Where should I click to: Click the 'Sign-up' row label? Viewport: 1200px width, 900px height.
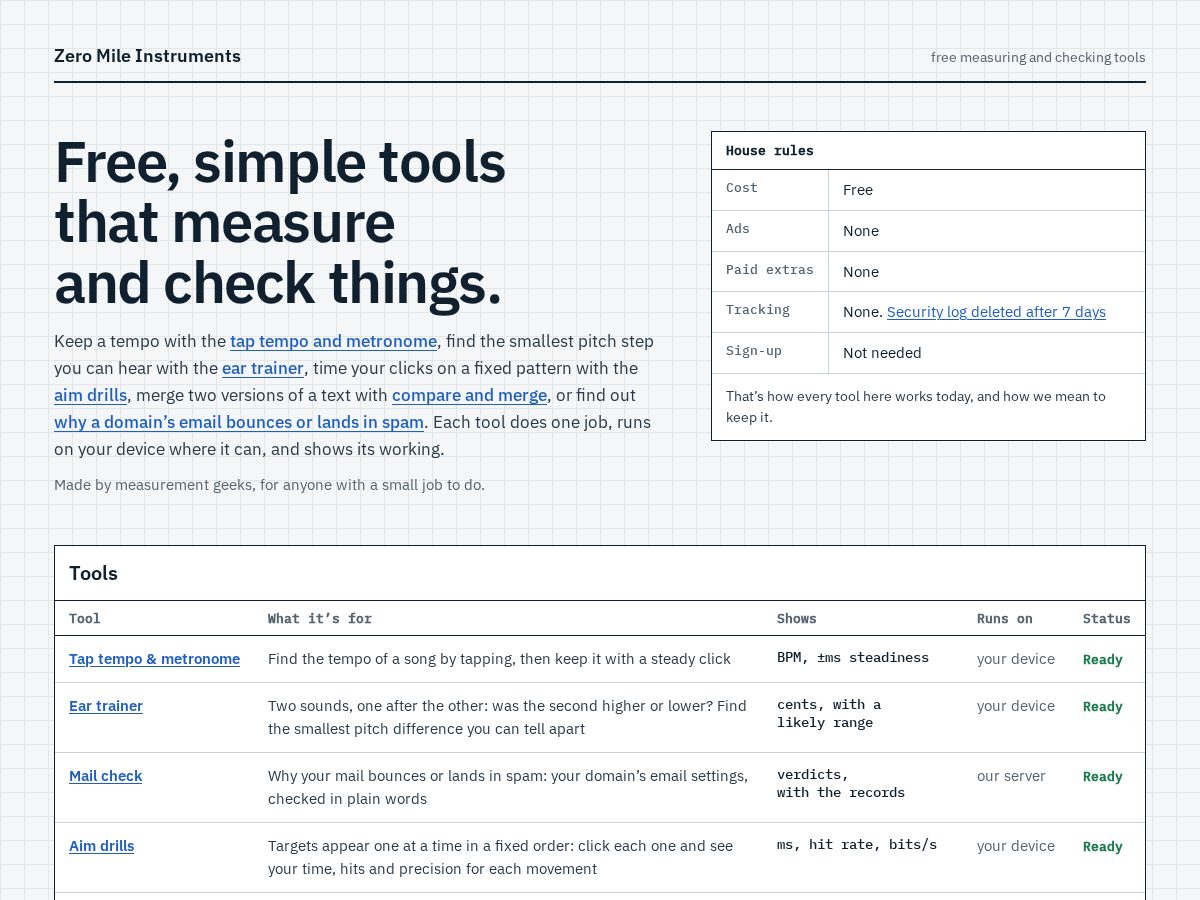(754, 351)
